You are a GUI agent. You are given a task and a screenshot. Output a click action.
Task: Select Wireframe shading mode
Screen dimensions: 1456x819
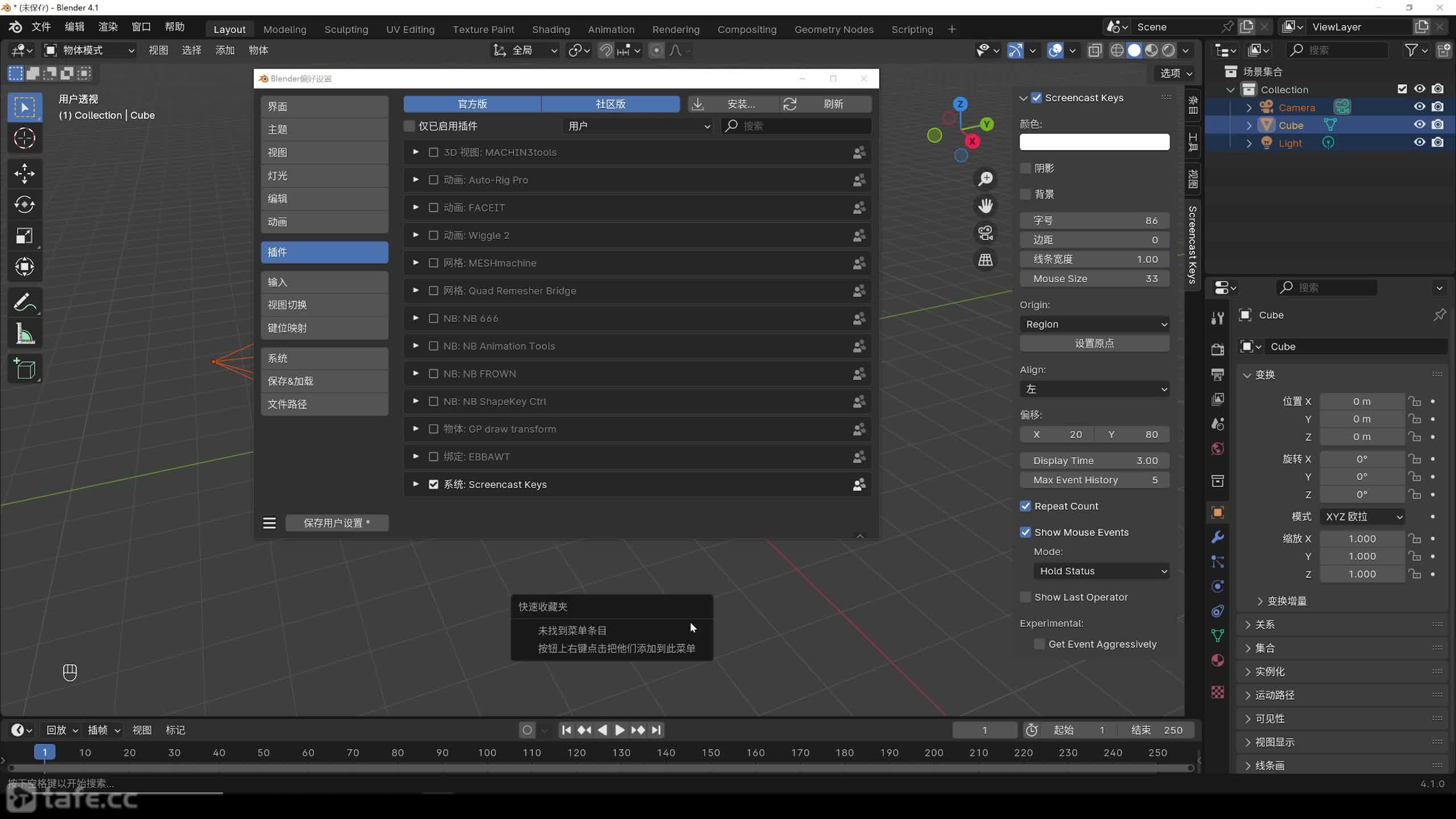coord(1117,51)
